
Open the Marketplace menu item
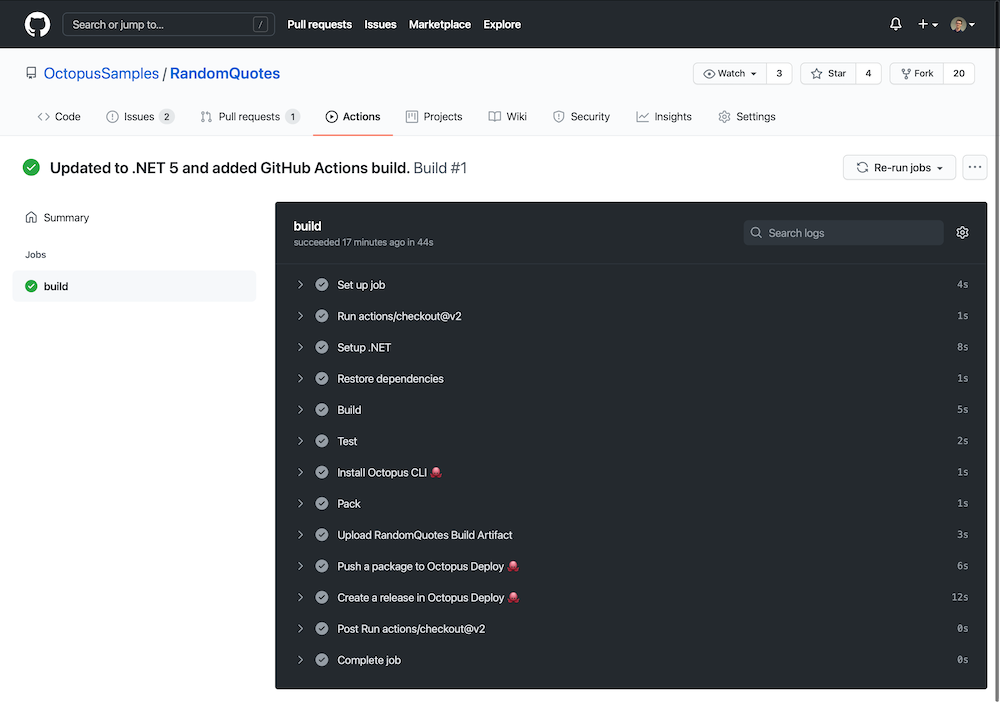tap(439, 24)
